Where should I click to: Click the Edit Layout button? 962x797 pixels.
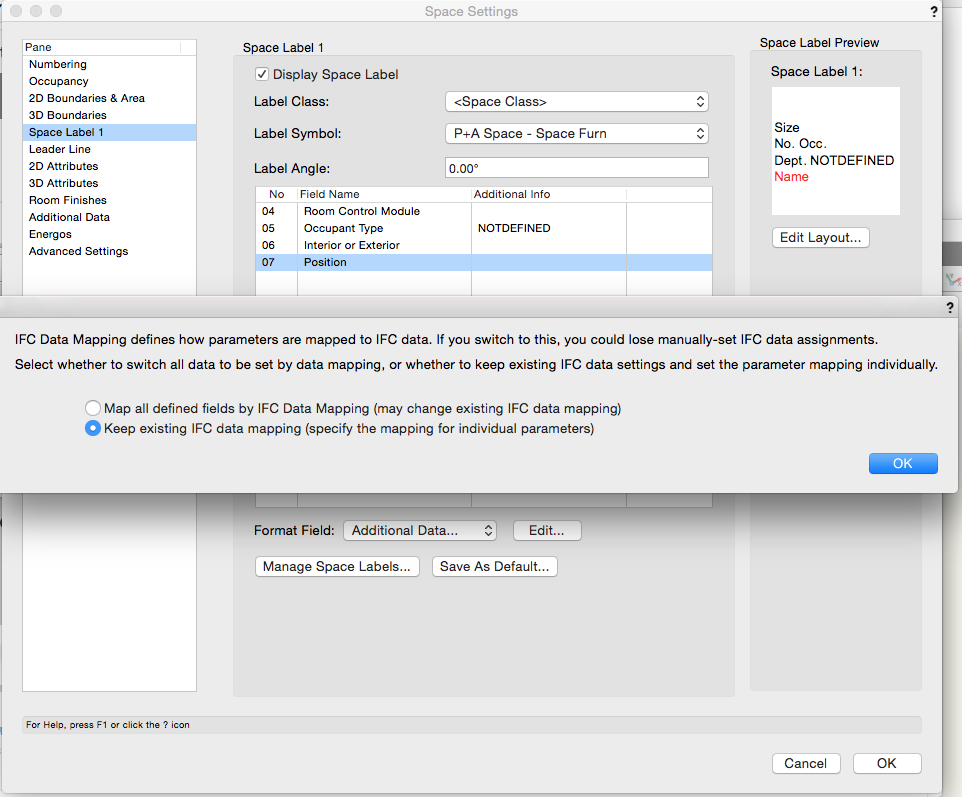[821, 238]
